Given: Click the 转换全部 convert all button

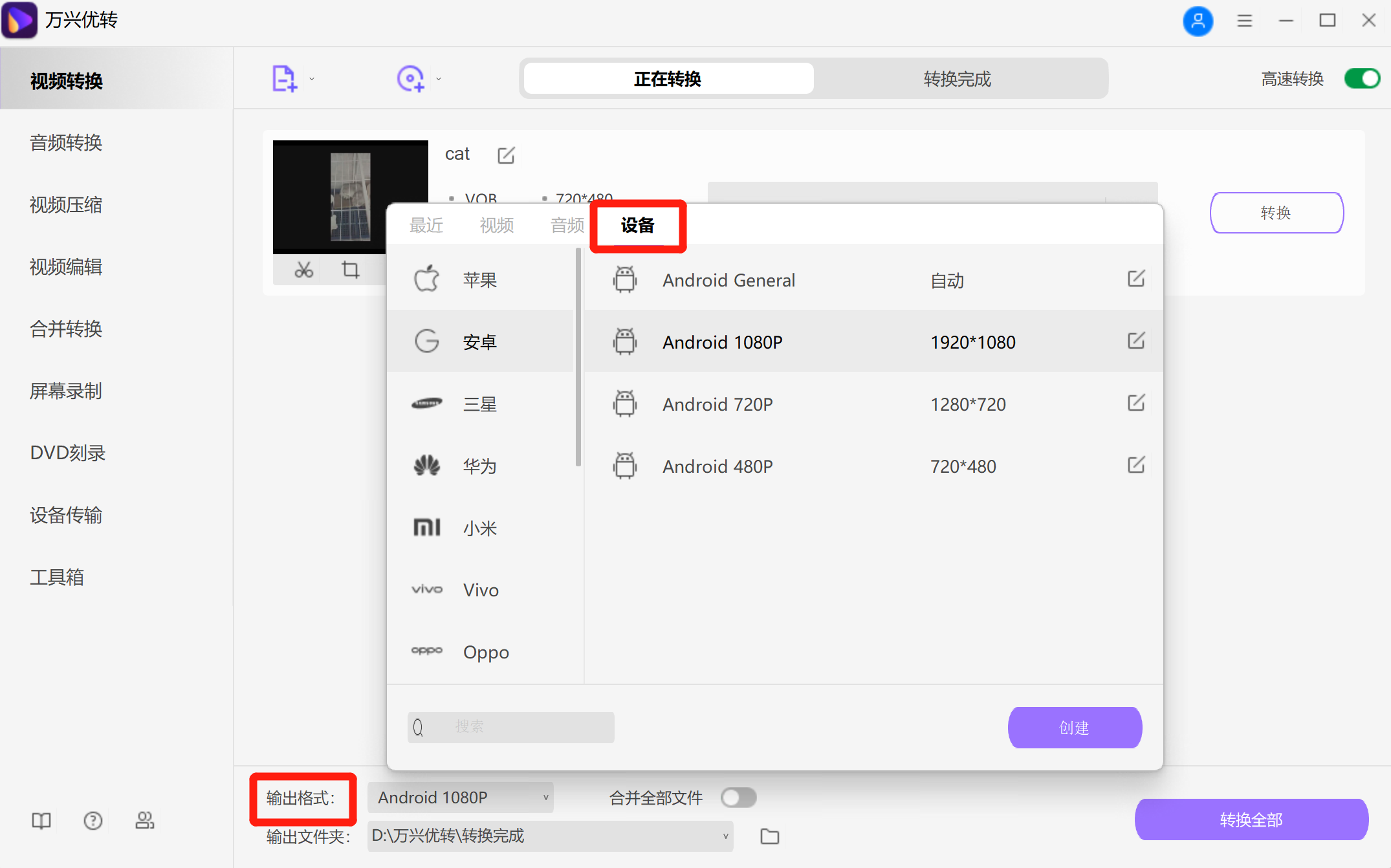Looking at the screenshot, I should (x=1251, y=819).
